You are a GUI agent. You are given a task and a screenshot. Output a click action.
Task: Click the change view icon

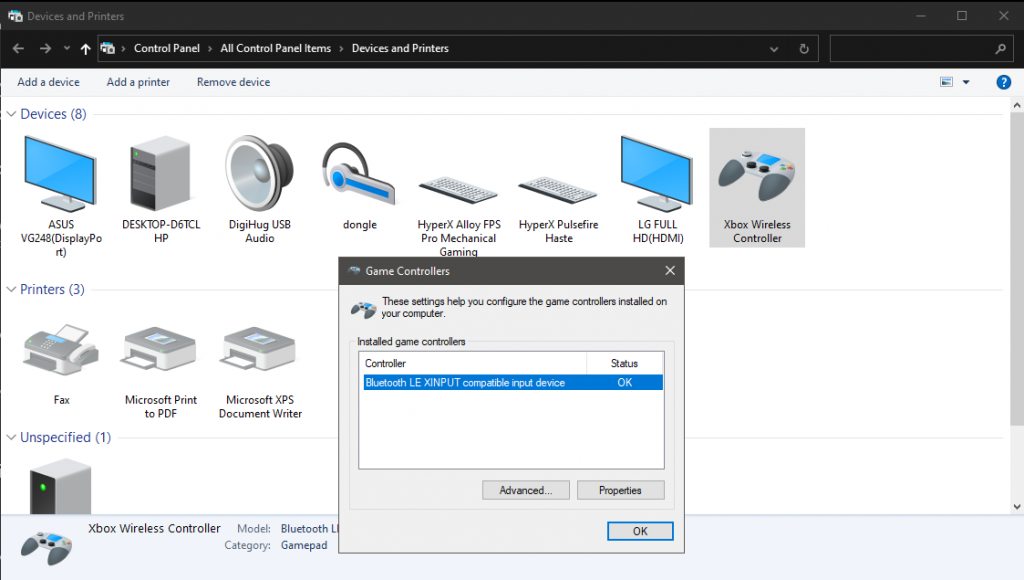click(946, 82)
